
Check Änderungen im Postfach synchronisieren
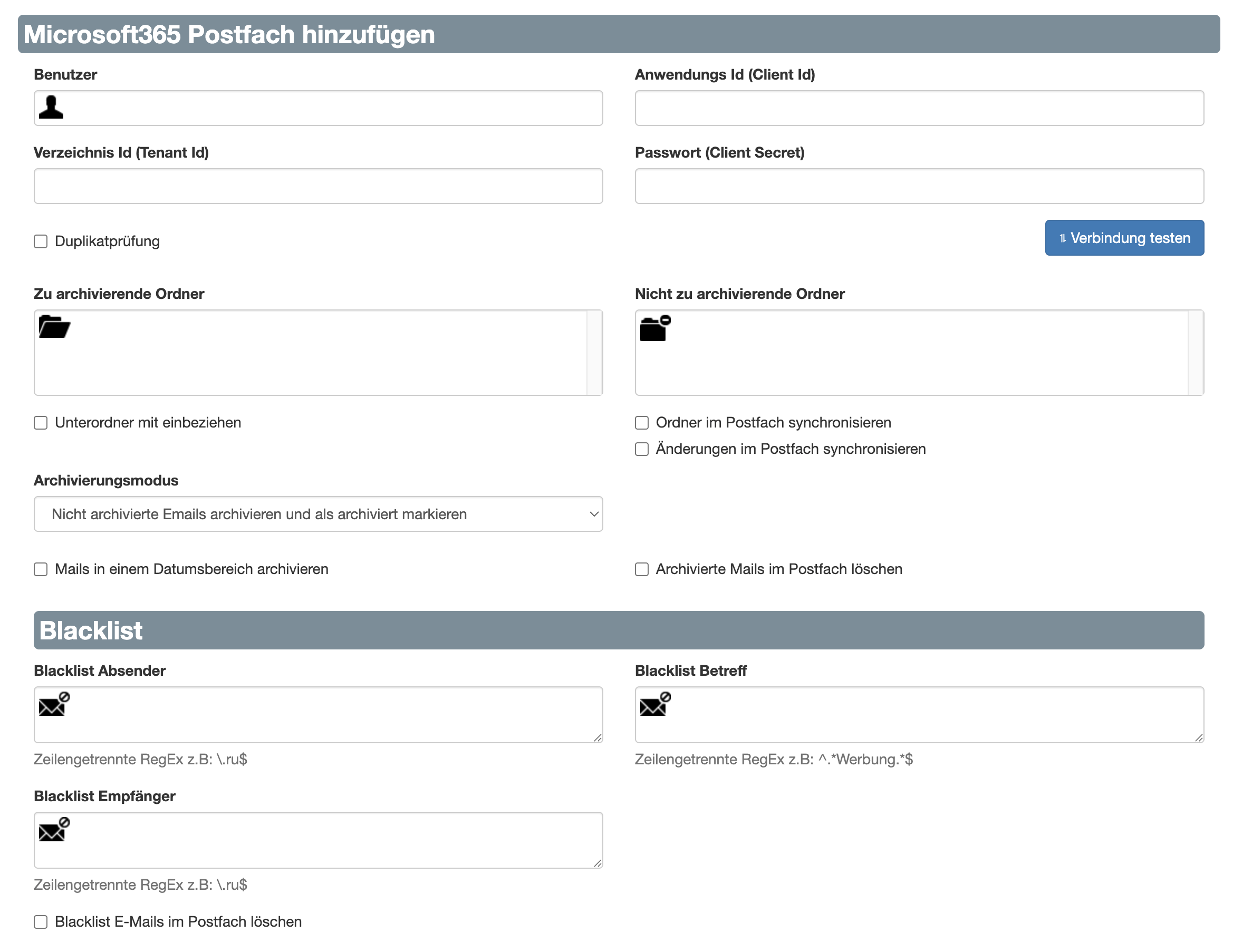pos(641,449)
